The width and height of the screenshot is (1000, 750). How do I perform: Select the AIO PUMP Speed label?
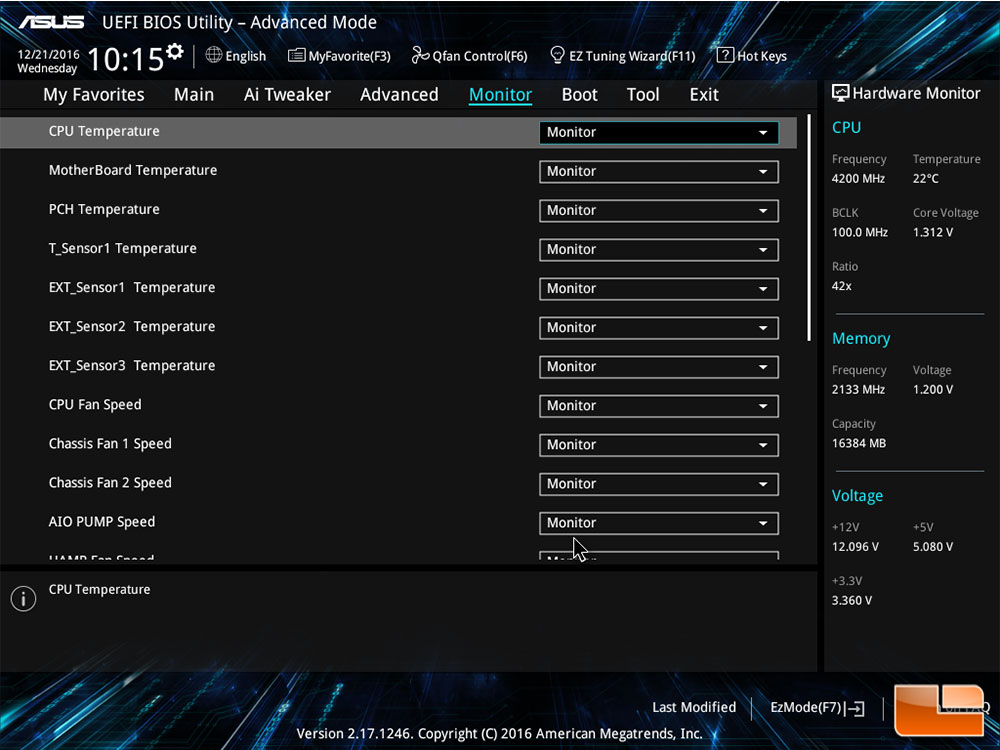tap(101, 522)
